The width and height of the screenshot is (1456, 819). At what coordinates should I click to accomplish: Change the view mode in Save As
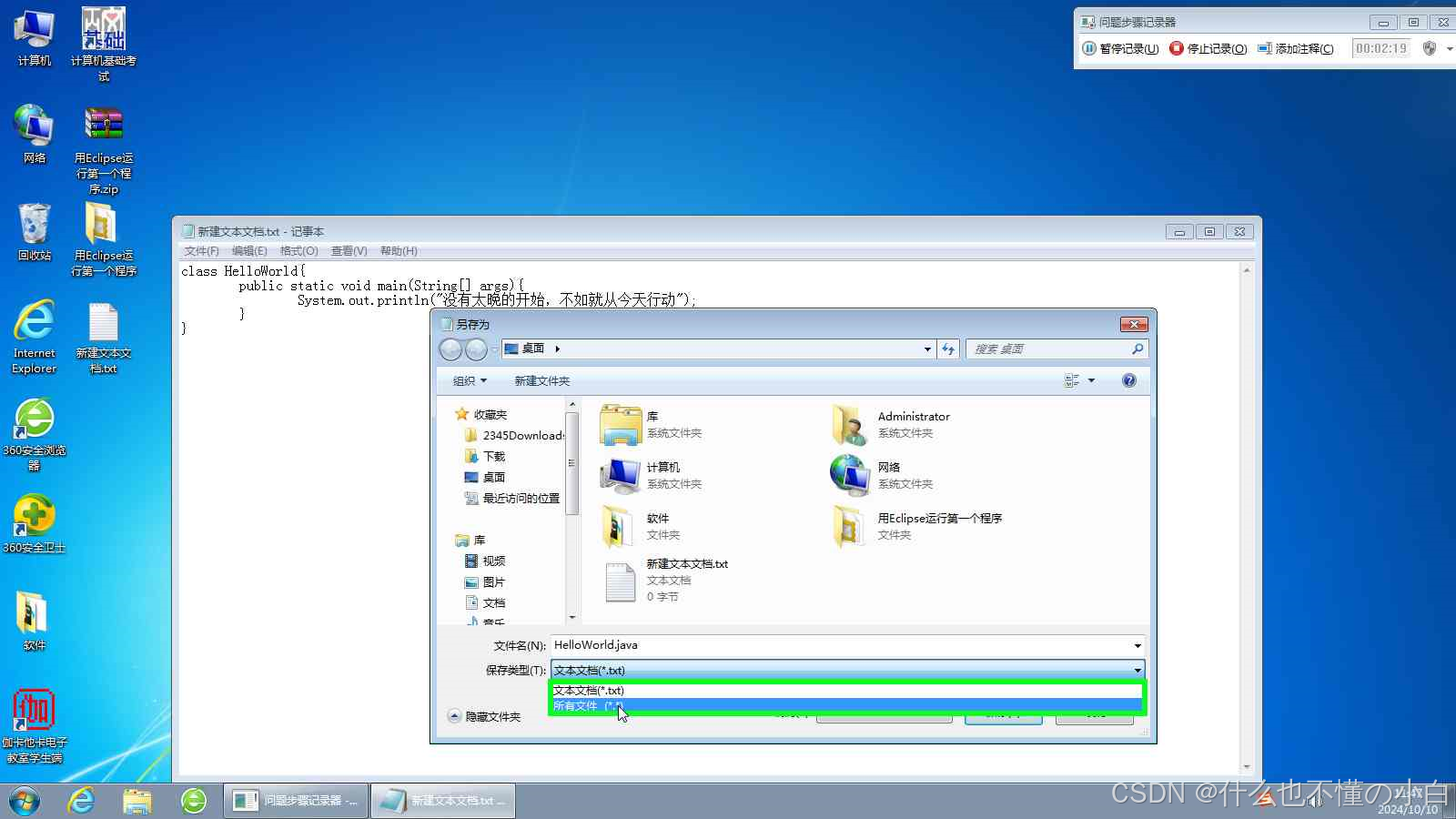[1072, 380]
